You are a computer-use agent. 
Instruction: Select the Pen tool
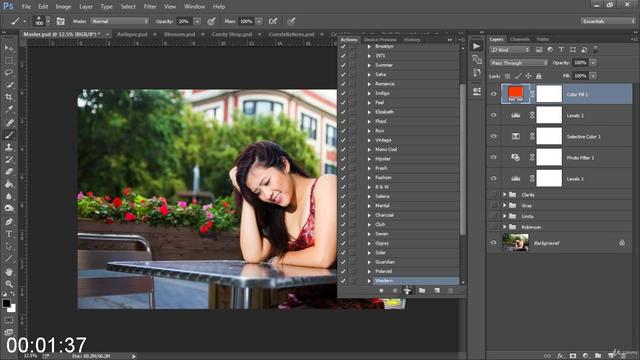coord(9,222)
